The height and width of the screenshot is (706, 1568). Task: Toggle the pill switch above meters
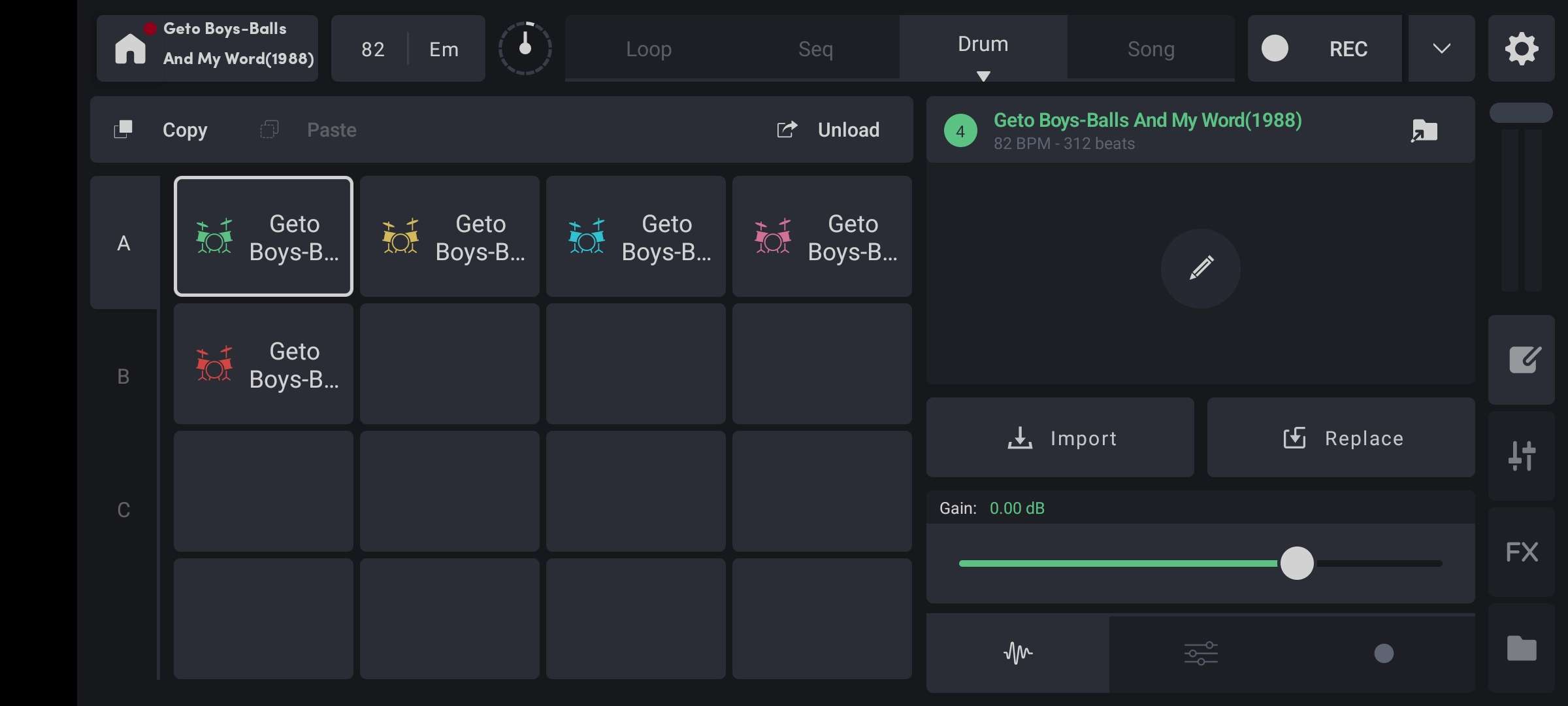tap(1521, 112)
